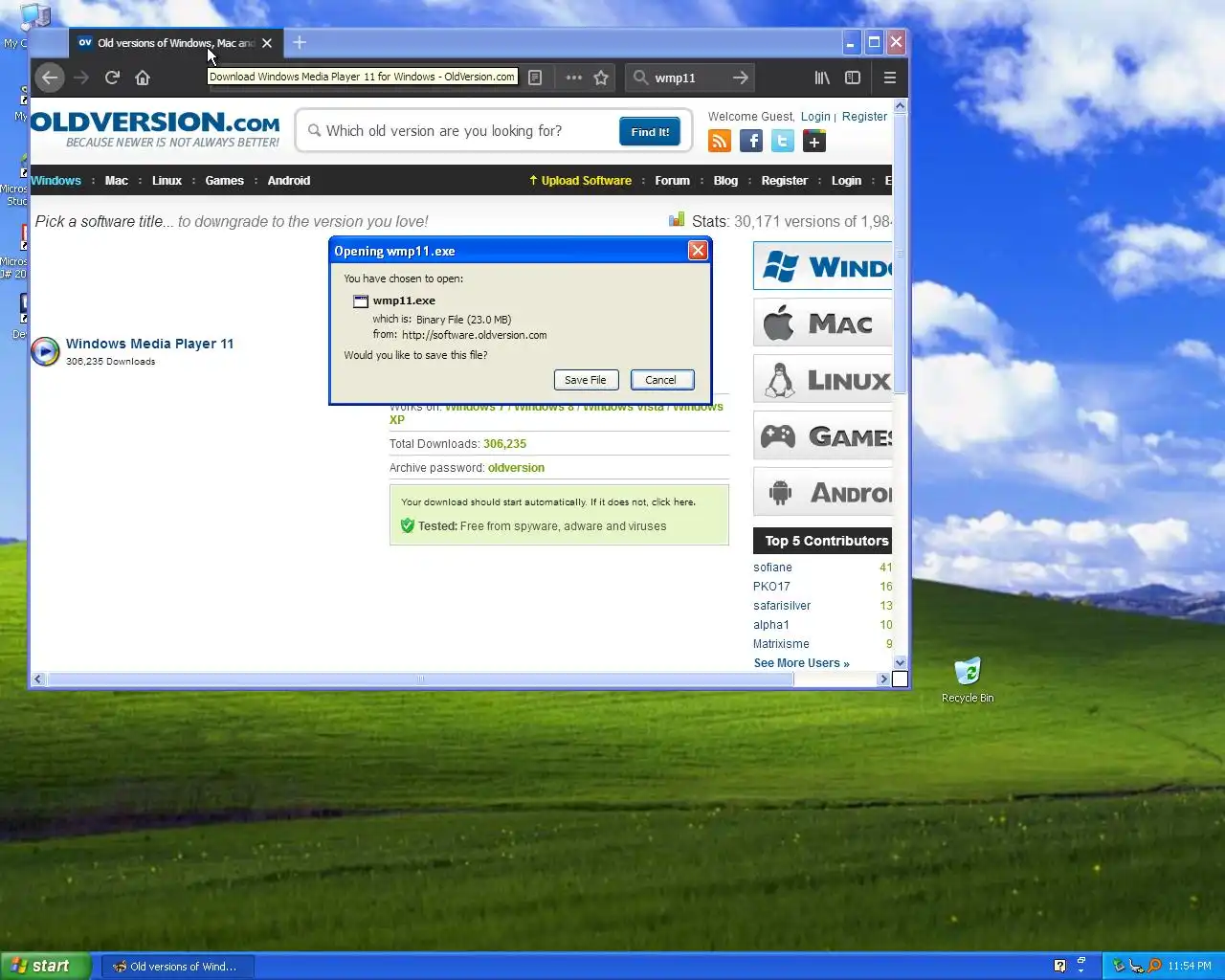Click the Games controller category banner
The height and width of the screenshot is (980, 1225).
[823, 435]
